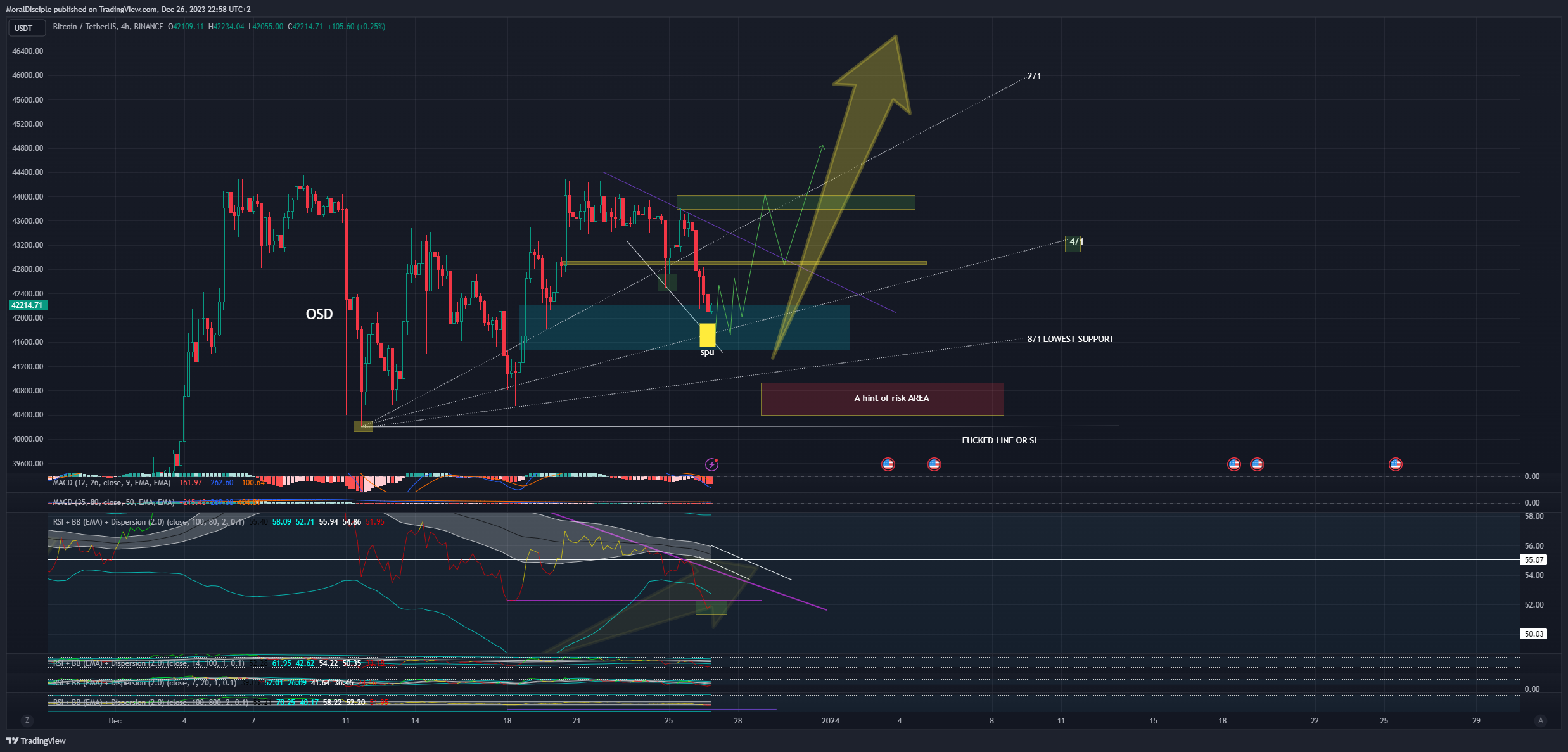Click the RSI + BB (close, 7, 20, 1, 0.1) legend
The width and height of the screenshot is (1568, 752).
pos(144,683)
